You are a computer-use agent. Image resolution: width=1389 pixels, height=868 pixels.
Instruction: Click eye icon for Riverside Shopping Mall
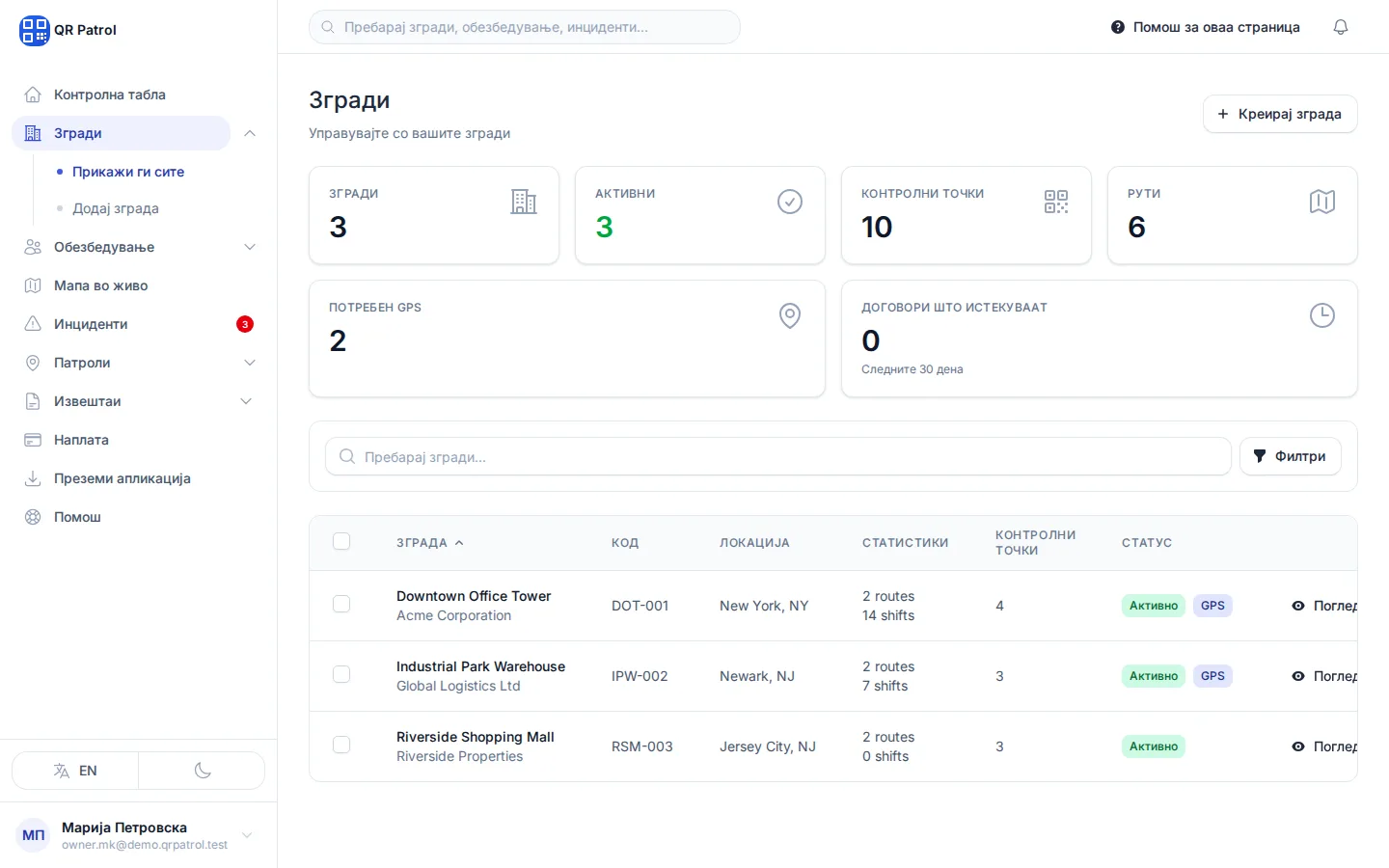coord(1298,746)
